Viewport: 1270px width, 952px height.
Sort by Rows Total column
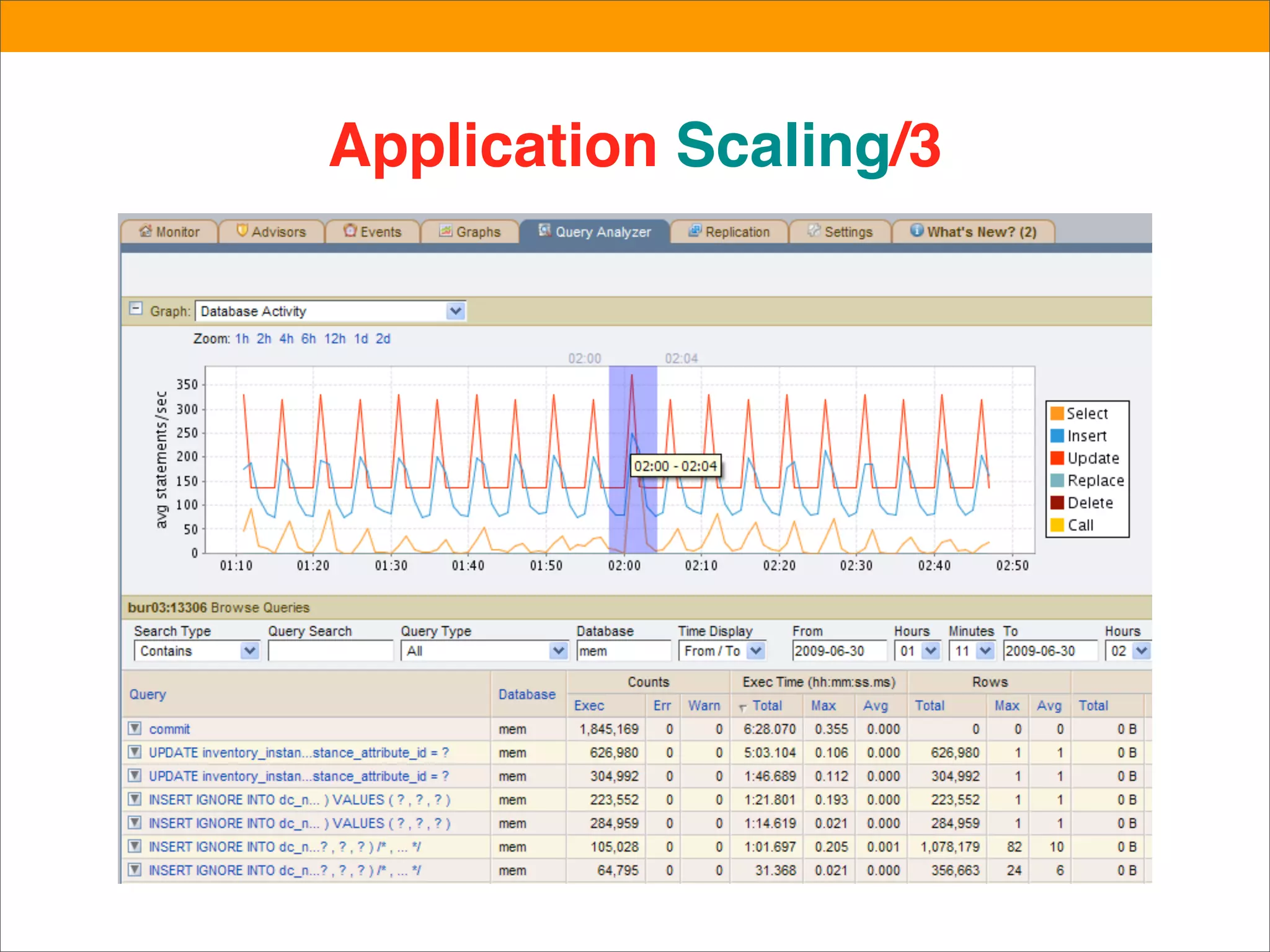[930, 705]
